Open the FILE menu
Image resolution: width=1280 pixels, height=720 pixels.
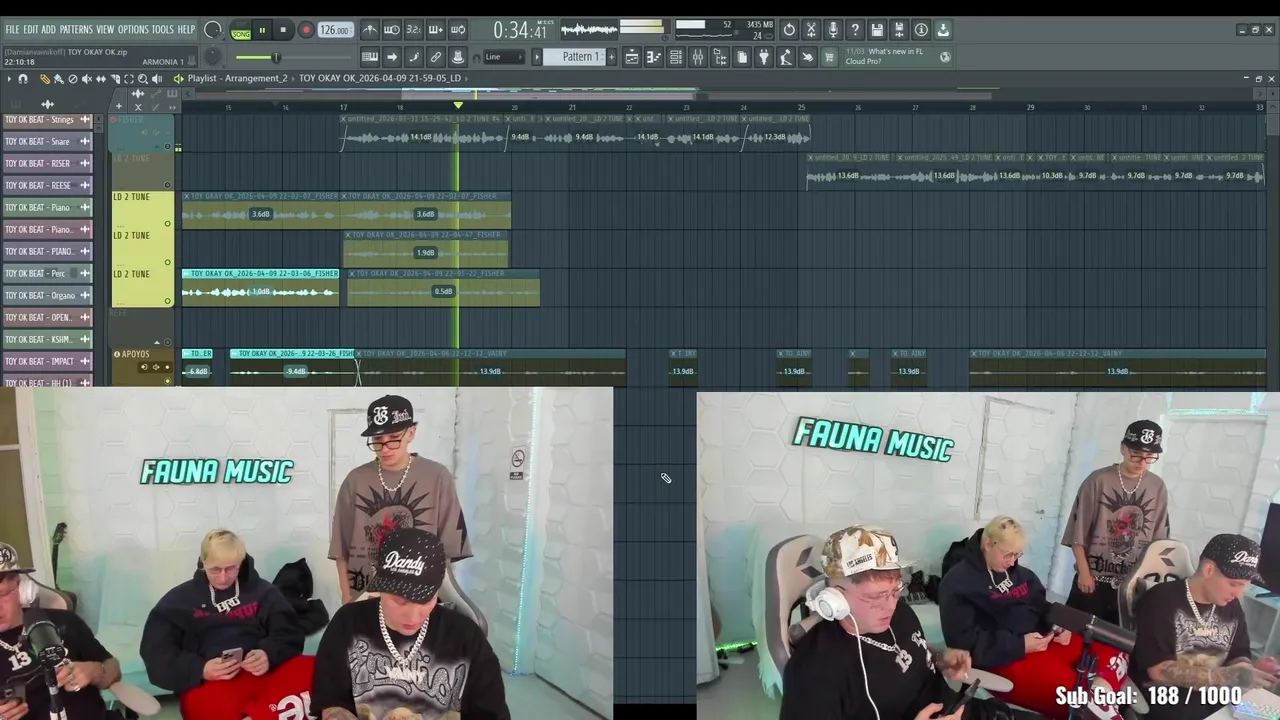pyautogui.click(x=12, y=30)
